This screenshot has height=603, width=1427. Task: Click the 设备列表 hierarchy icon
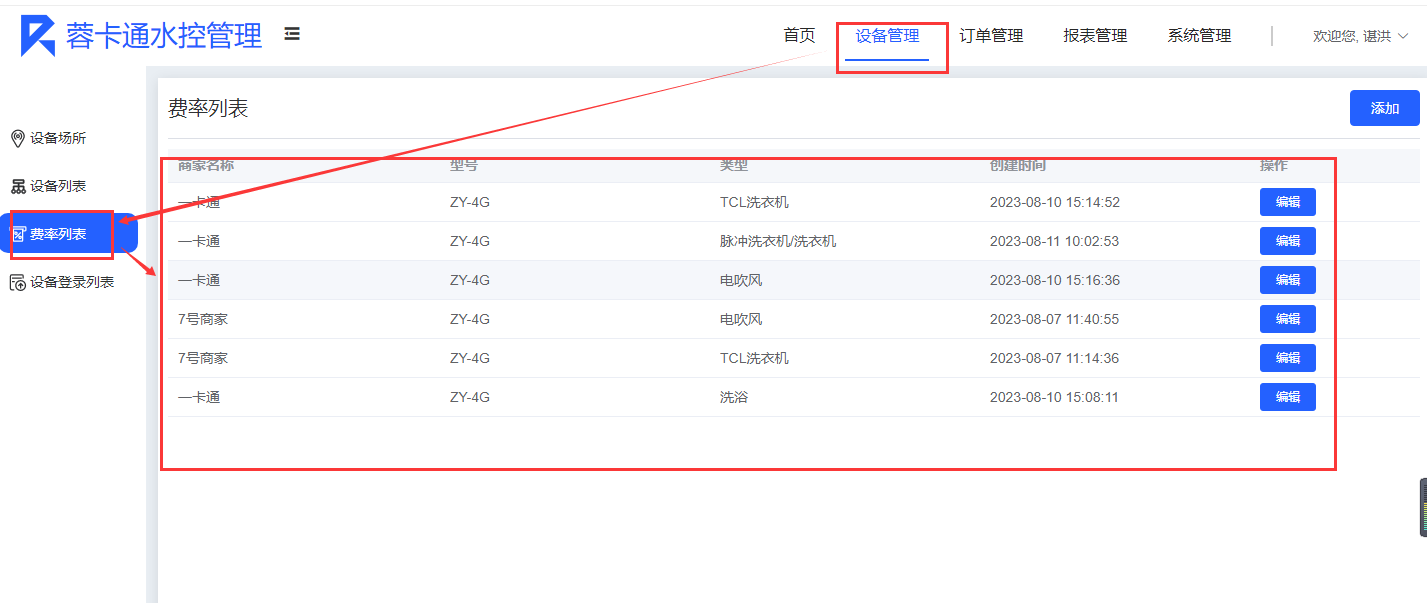click(18, 186)
